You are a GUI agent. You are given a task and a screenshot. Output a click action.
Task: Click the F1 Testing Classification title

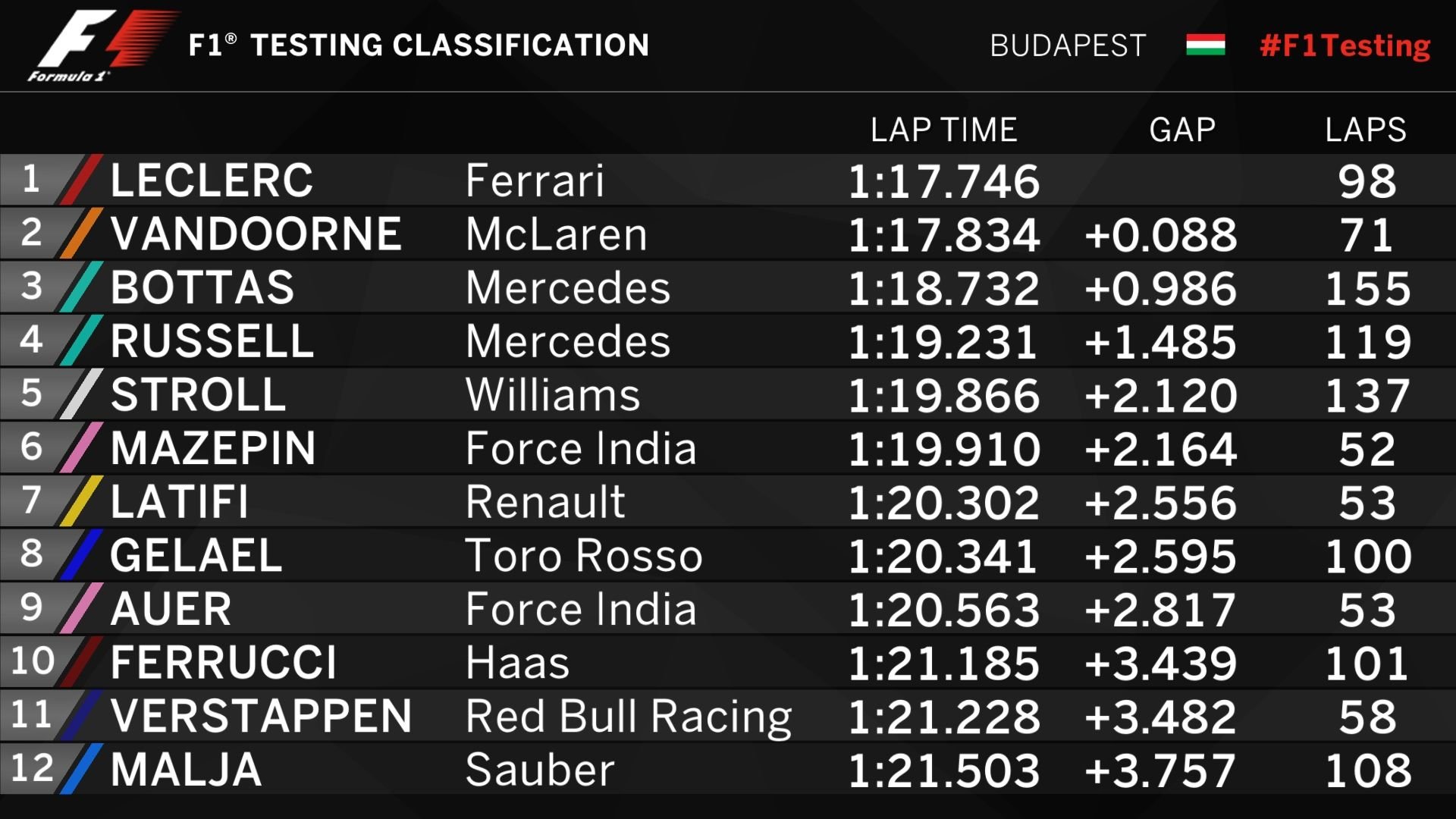[419, 45]
